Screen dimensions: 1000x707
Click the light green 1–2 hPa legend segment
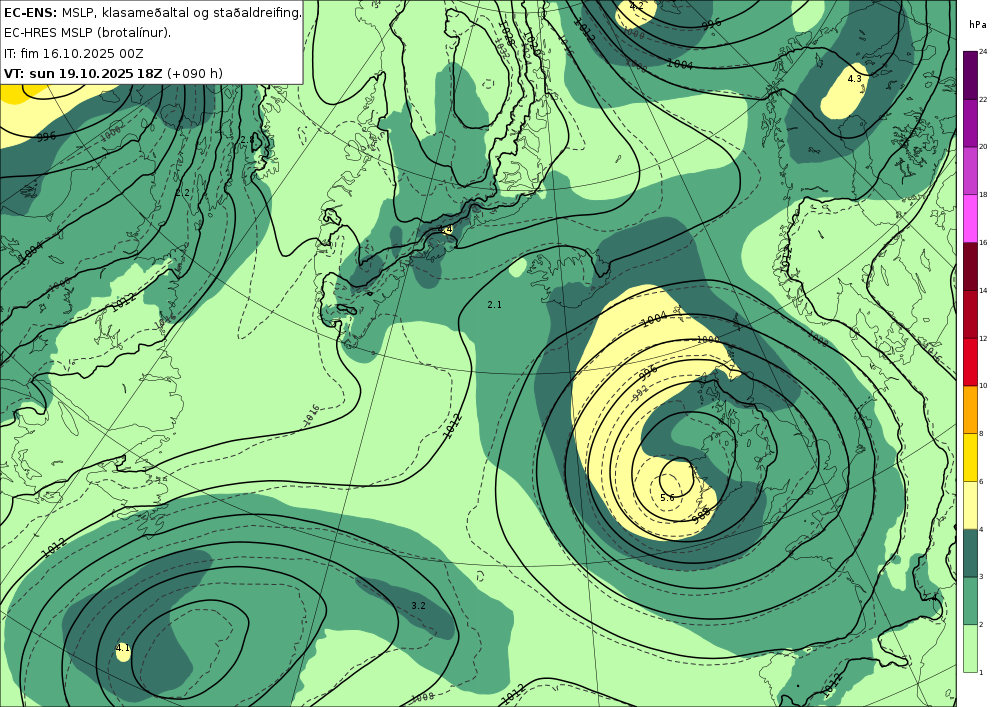point(970,648)
